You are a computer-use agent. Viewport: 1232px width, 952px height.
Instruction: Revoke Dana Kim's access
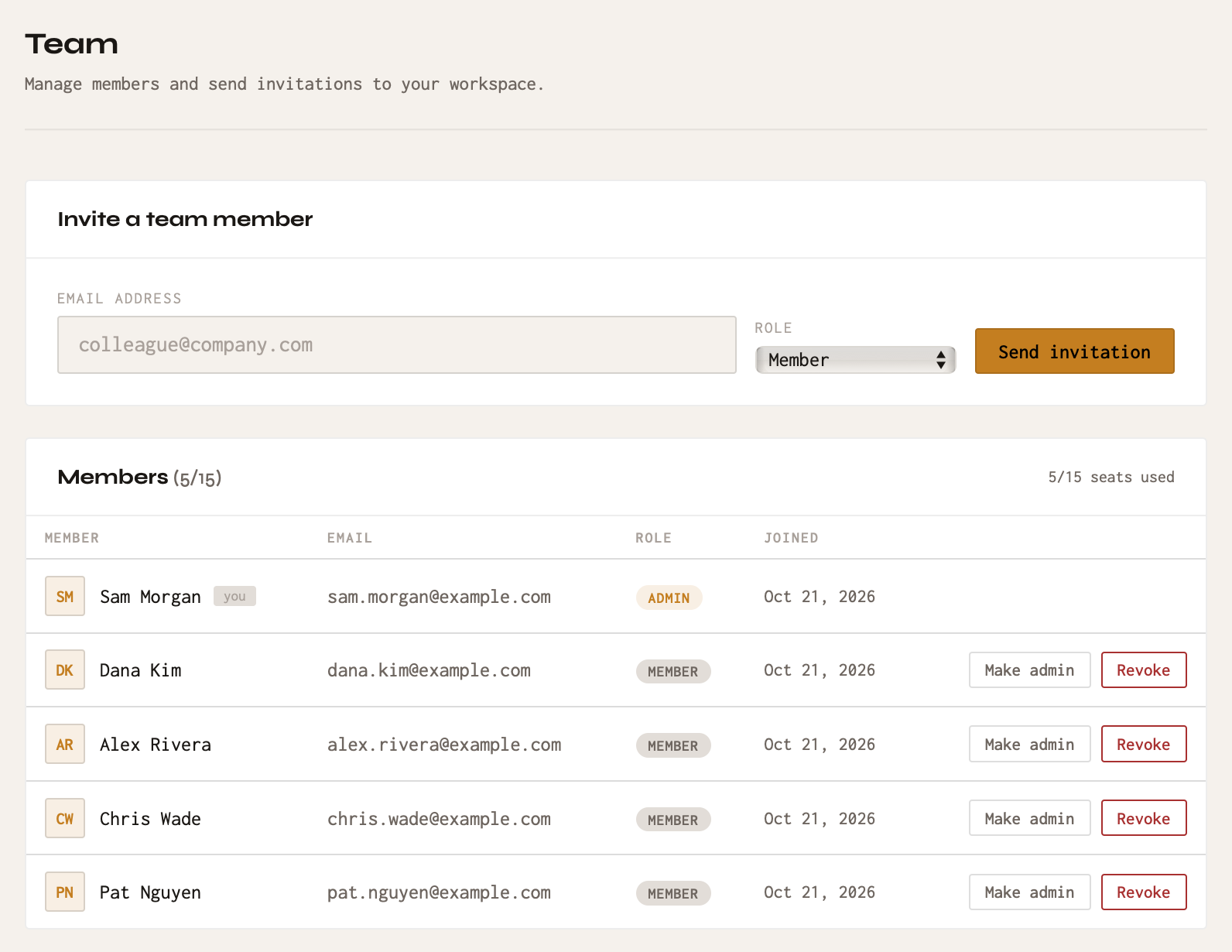(x=1144, y=669)
